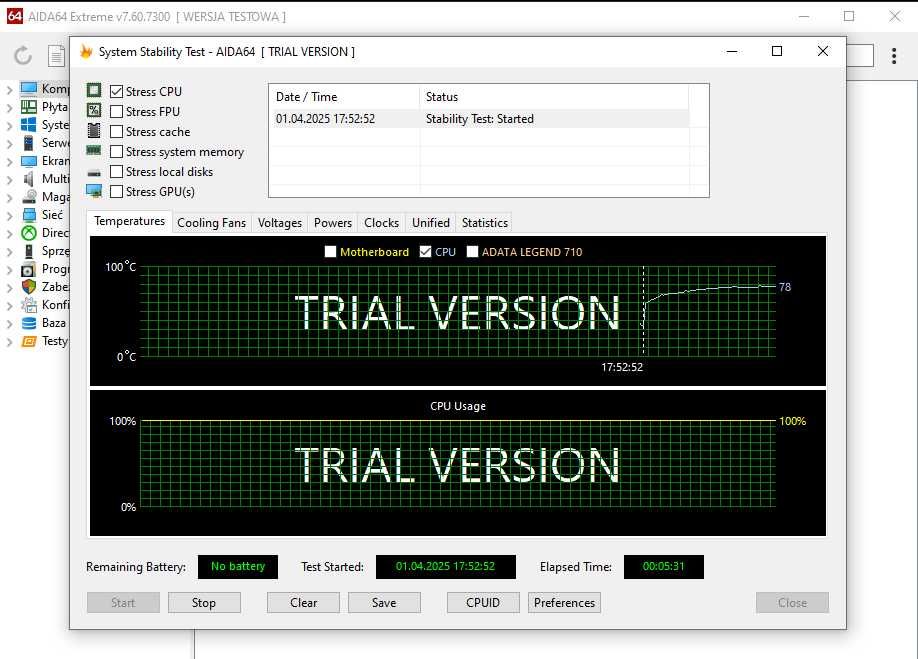This screenshot has height=659, width=918.
Task: Open the Clocks tab
Action: [381, 223]
